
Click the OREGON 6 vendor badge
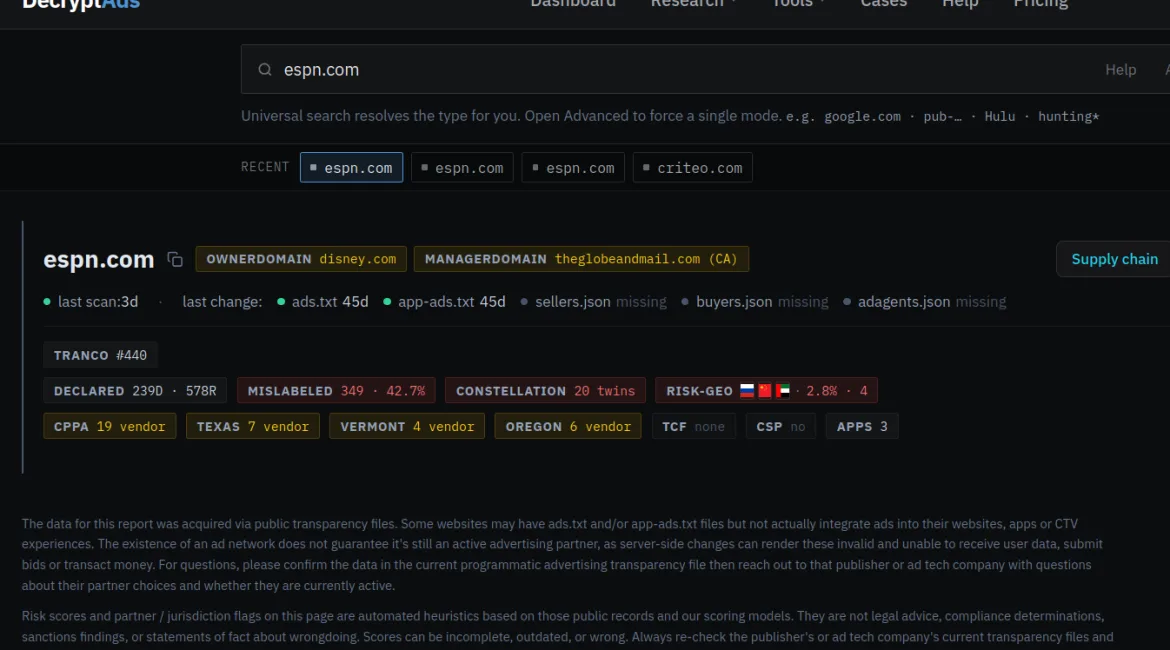coord(568,426)
